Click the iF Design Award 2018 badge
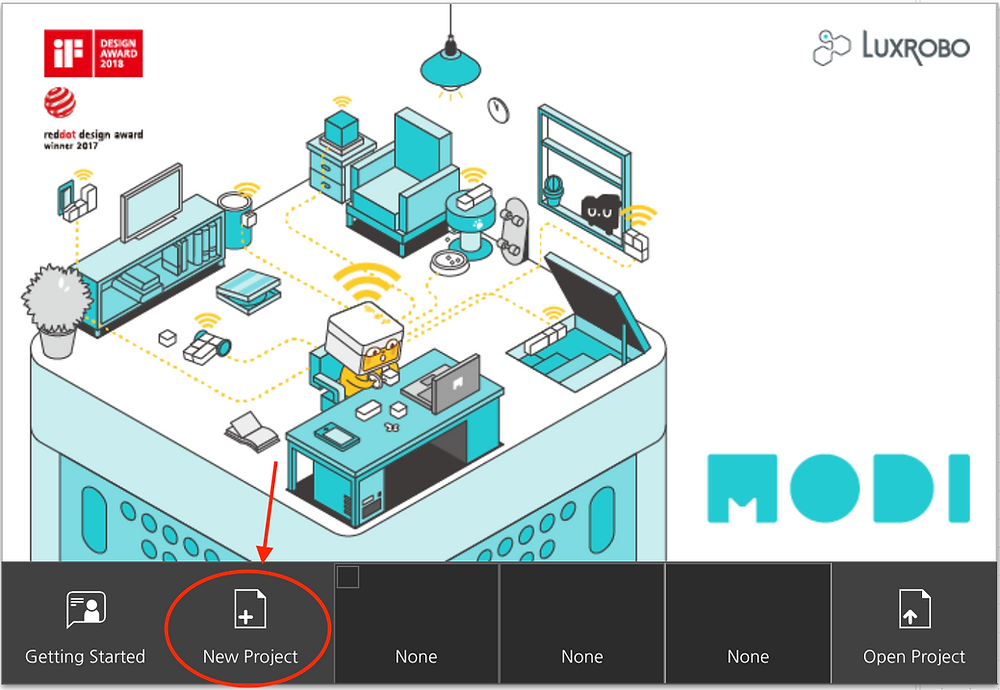The image size is (1000, 690). 93,53
